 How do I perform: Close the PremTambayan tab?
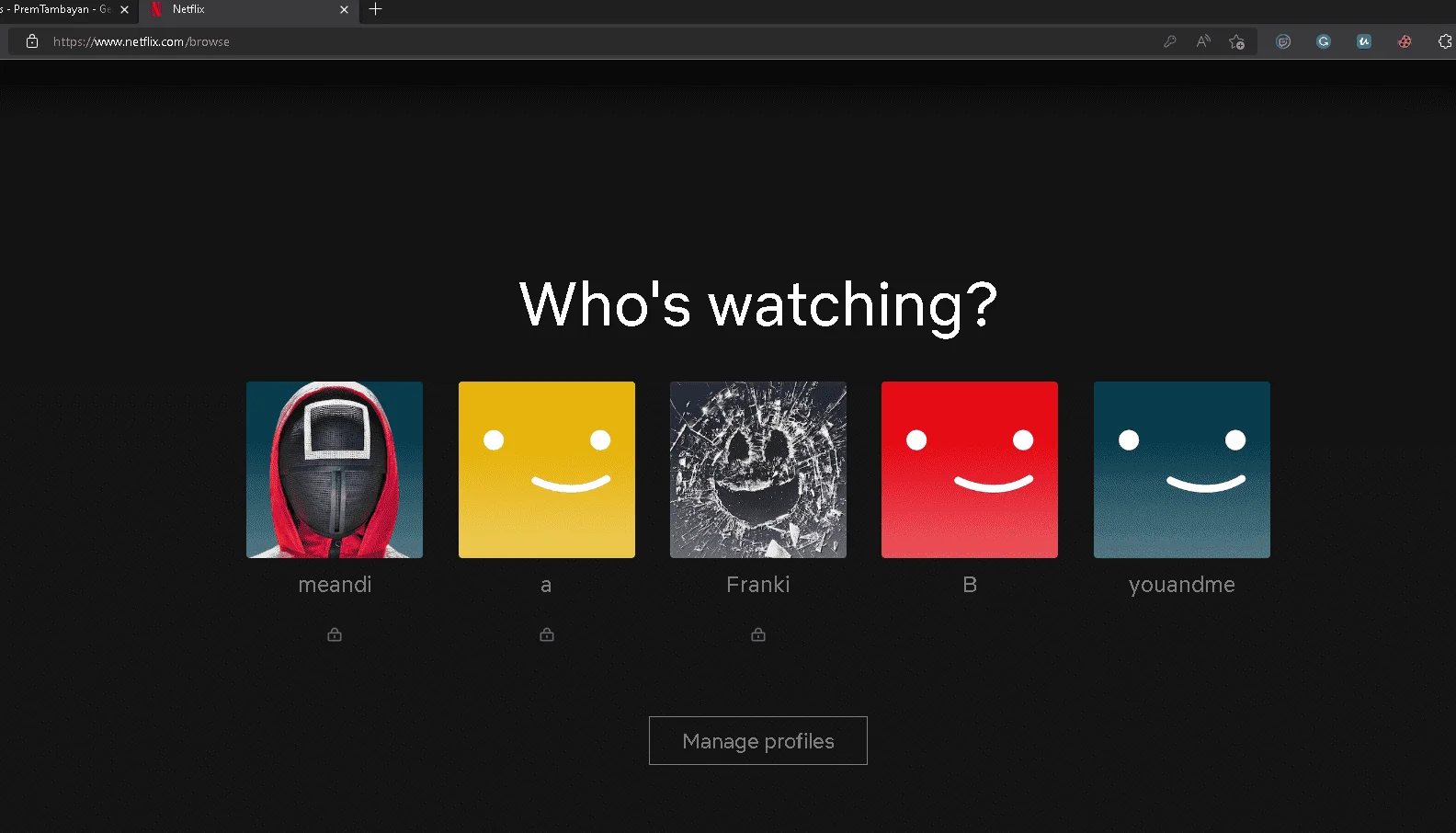(x=125, y=10)
